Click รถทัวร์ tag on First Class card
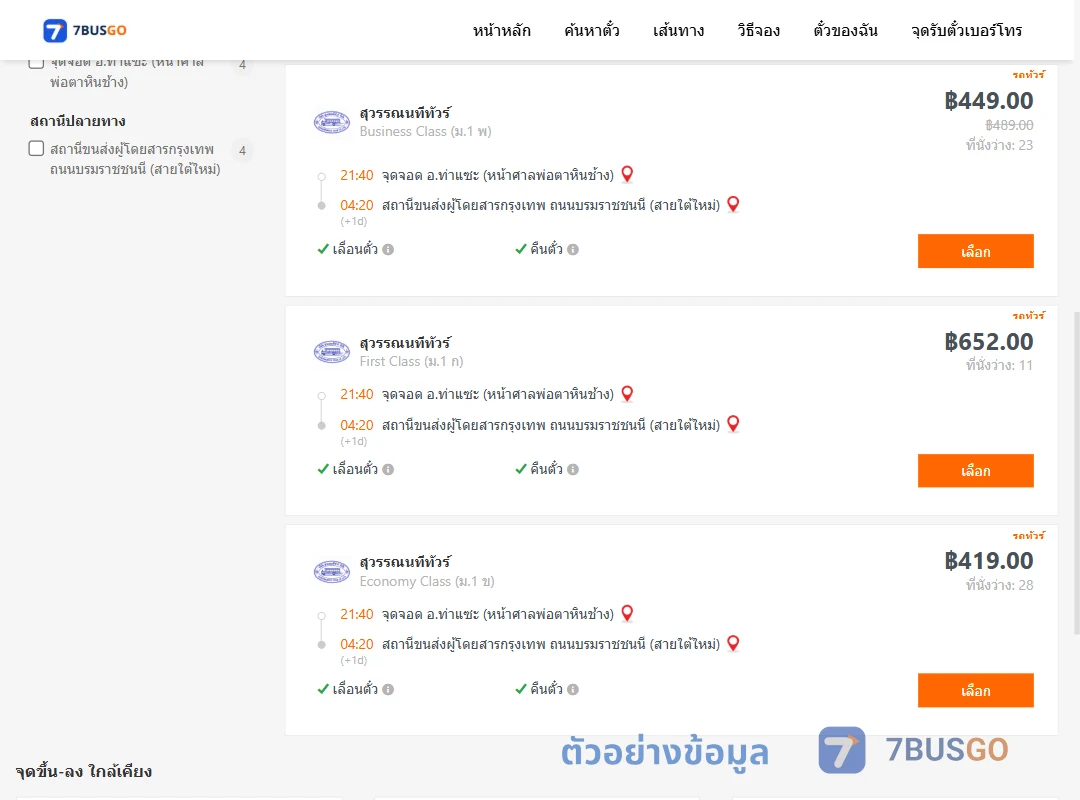 tap(1029, 315)
